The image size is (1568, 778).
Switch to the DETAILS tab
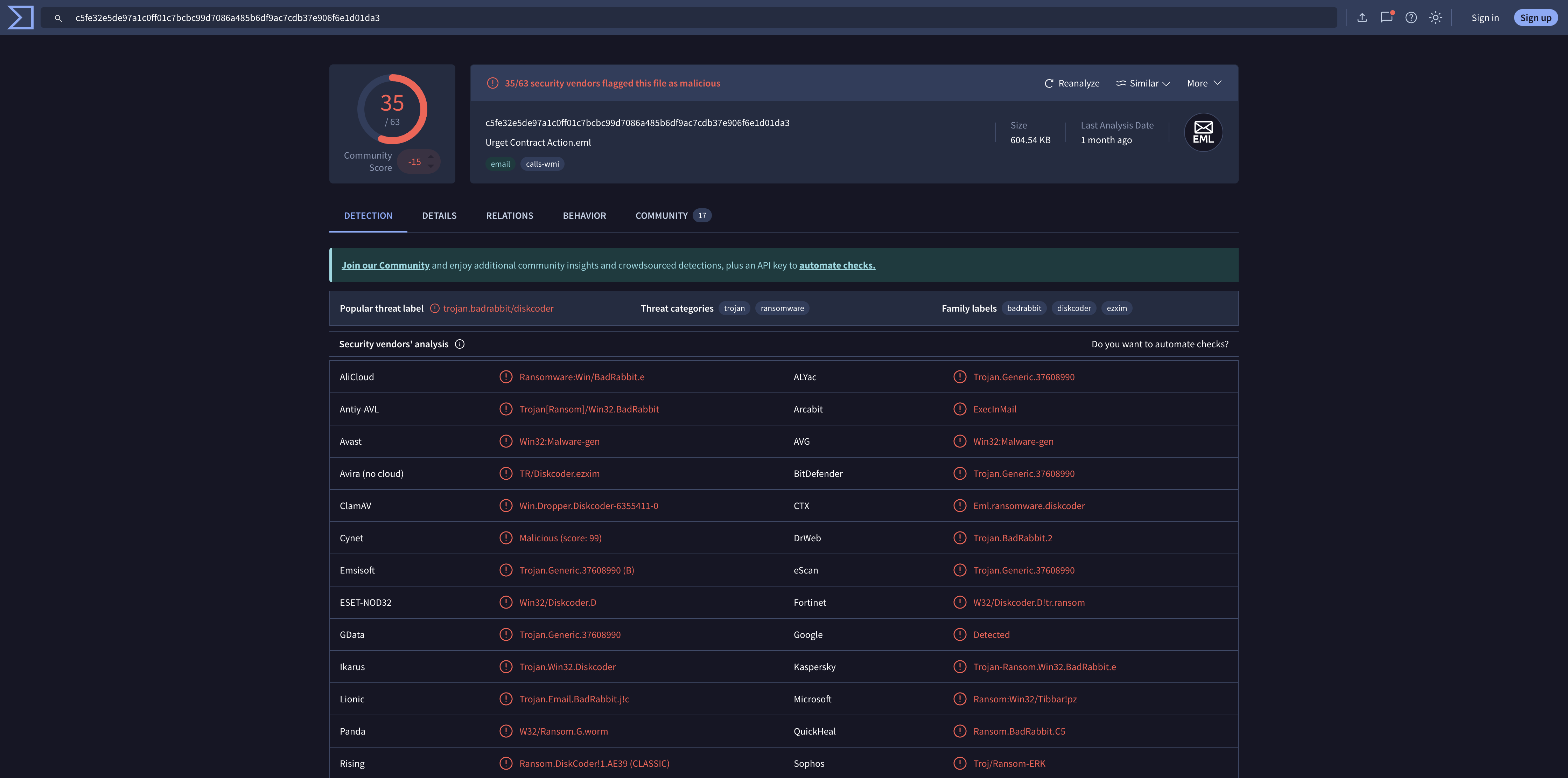click(x=439, y=215)
